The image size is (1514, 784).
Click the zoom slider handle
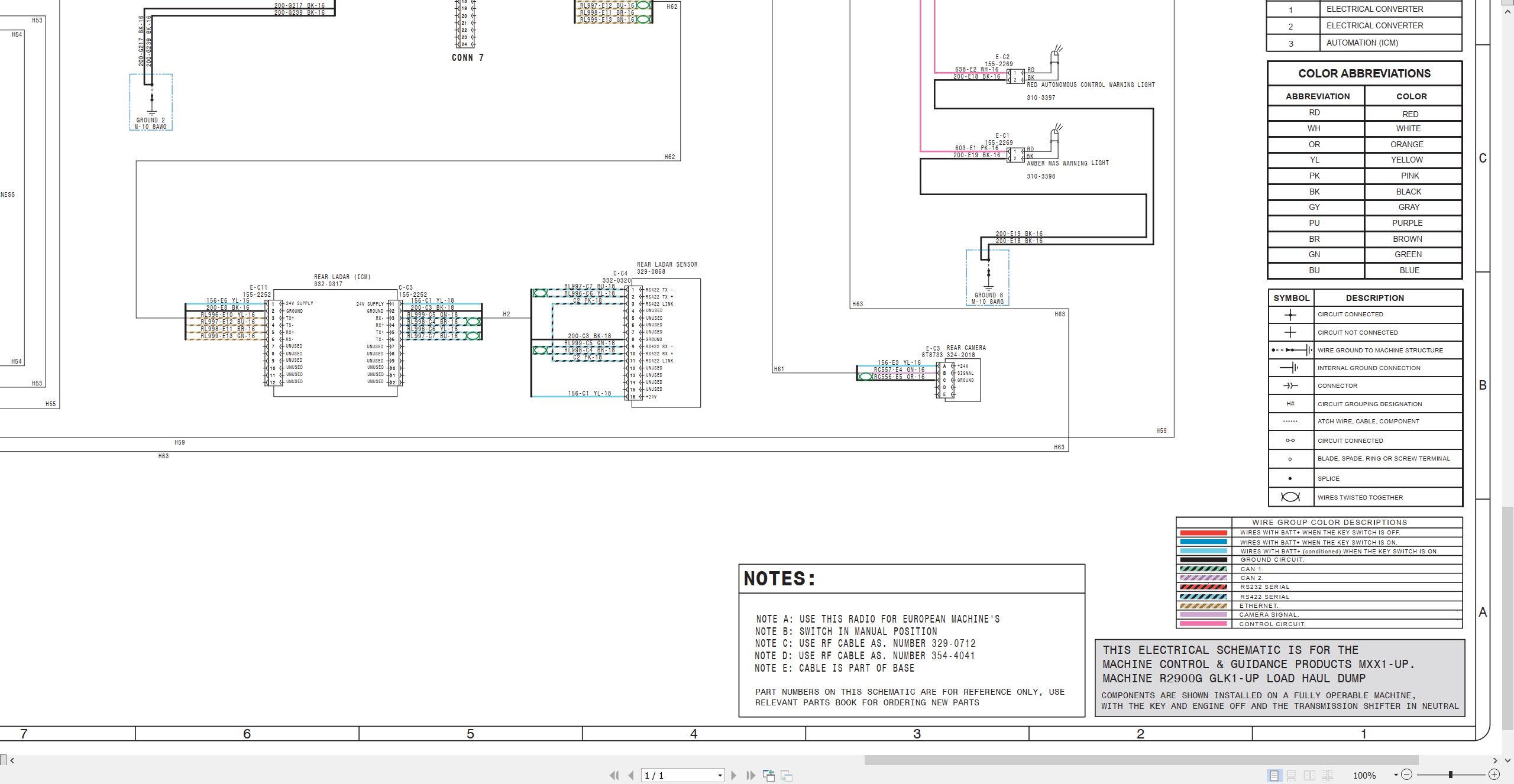click(x=1451, y=775)
